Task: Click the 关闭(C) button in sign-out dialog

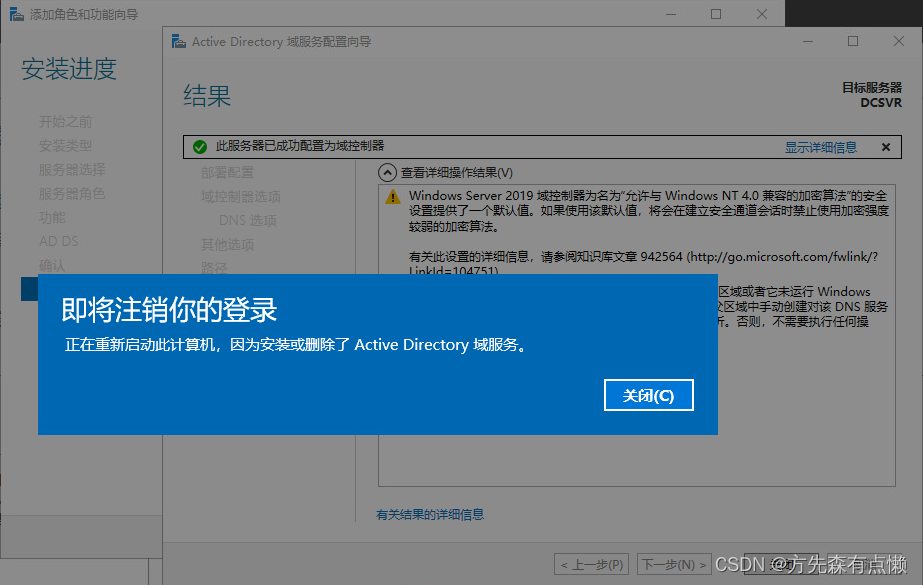Action: [x=648, y=395]
